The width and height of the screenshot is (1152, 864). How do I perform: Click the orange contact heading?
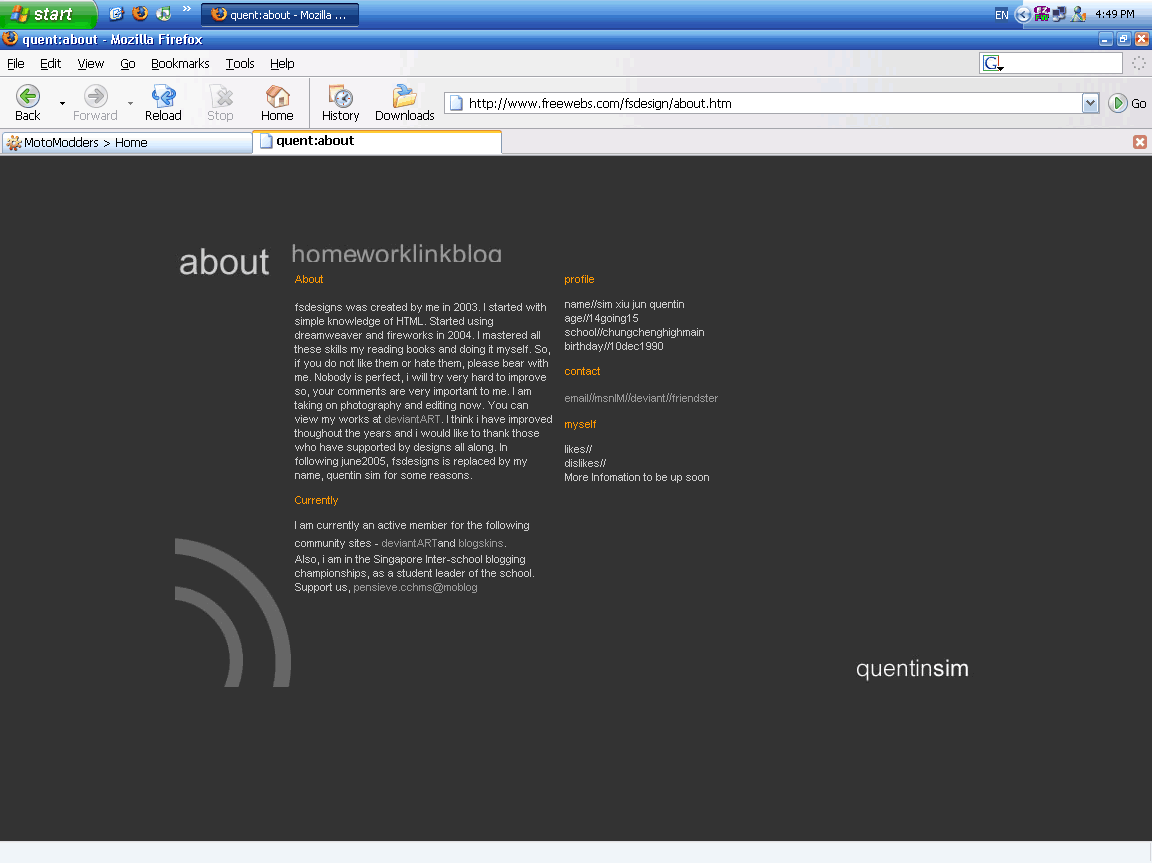pyautogui.click(x=582, y=372)
